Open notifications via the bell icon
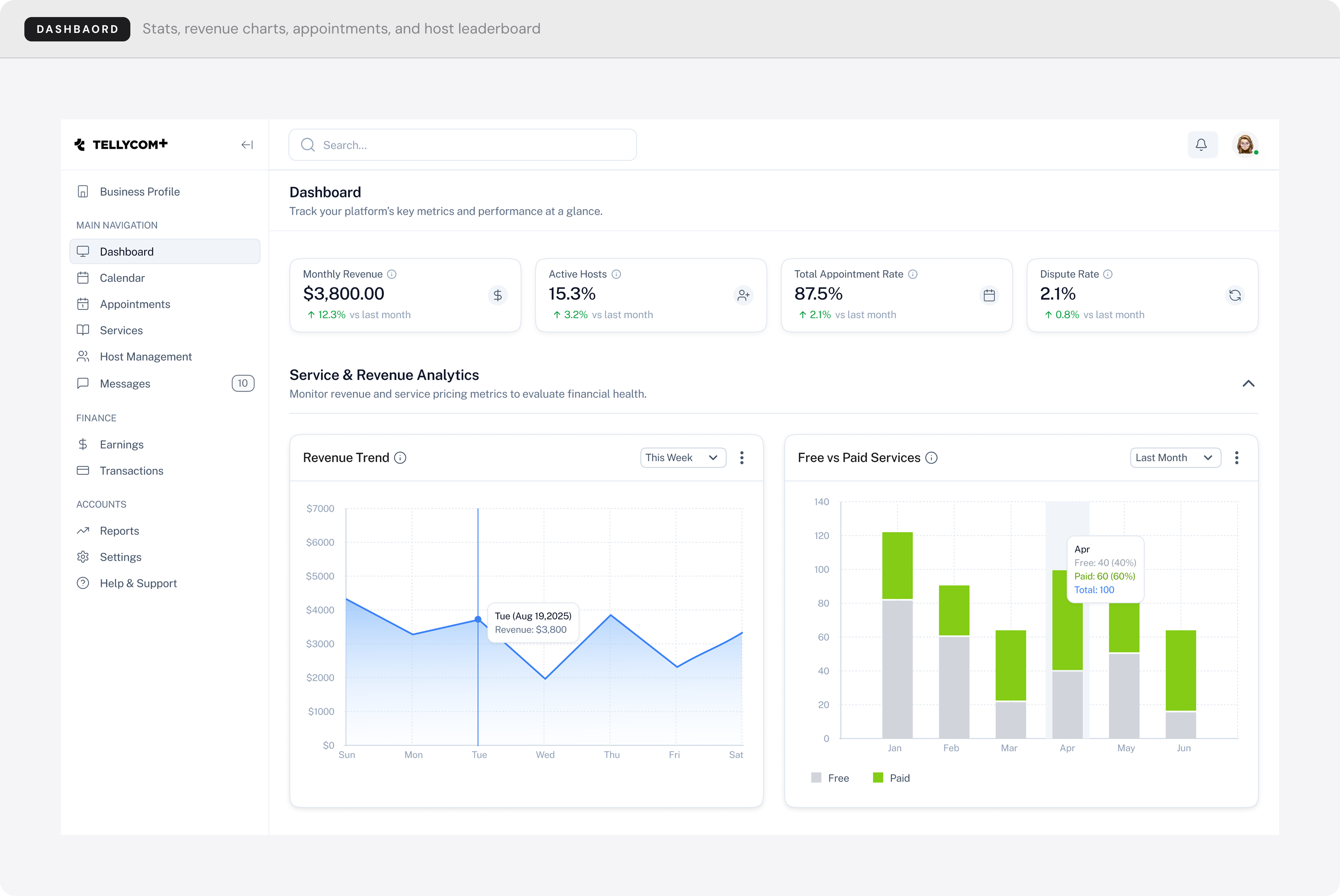Viewport: 1340px width, 896px height. pos(1202,145)
